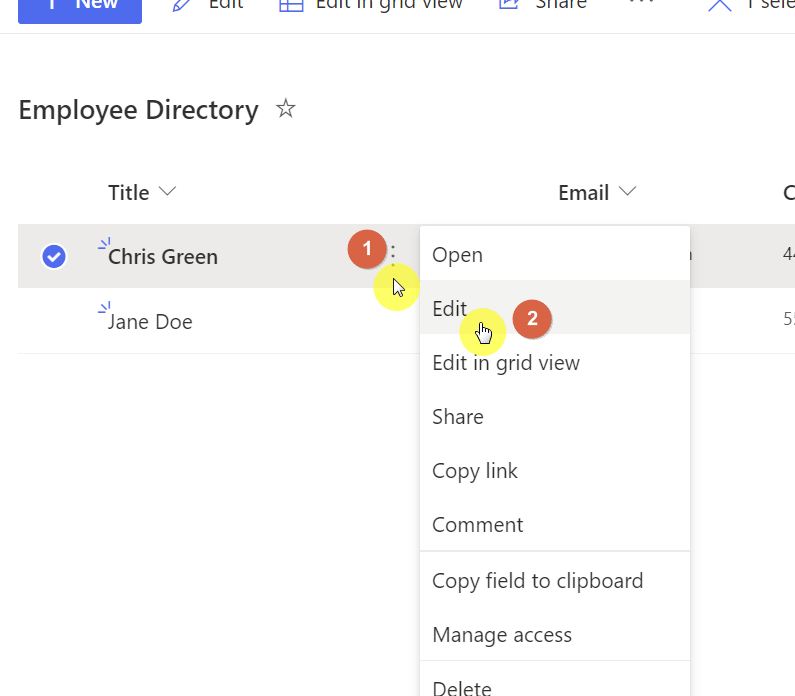Choose Edit in grid view in the context menu
Viewport: 795px width, 696px height.
point(555,363)
